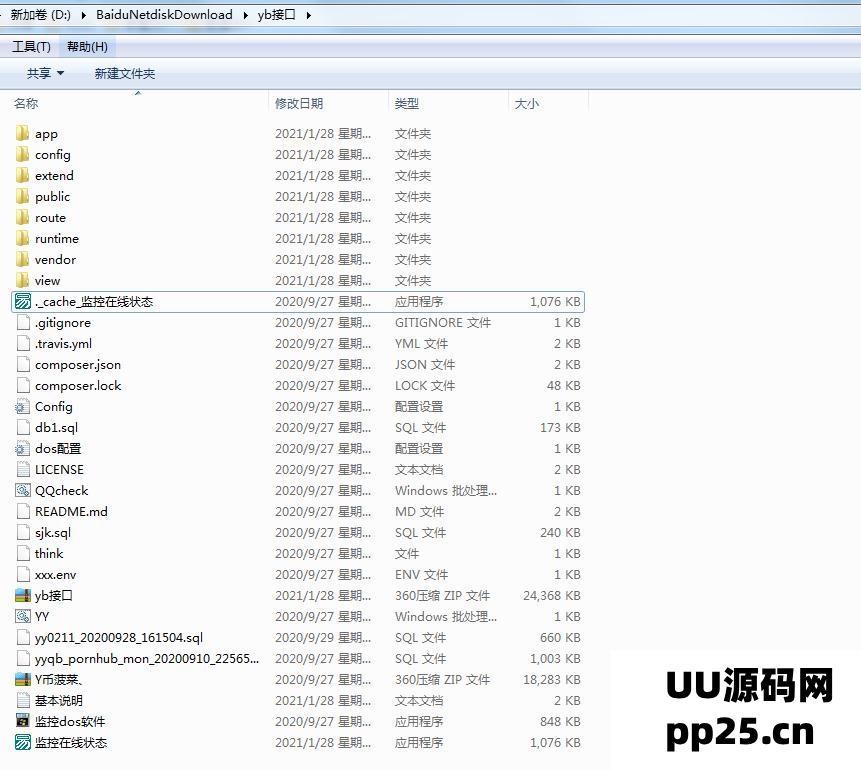
Task: Select the vendor folder icon
Action: tap(23, 259)
